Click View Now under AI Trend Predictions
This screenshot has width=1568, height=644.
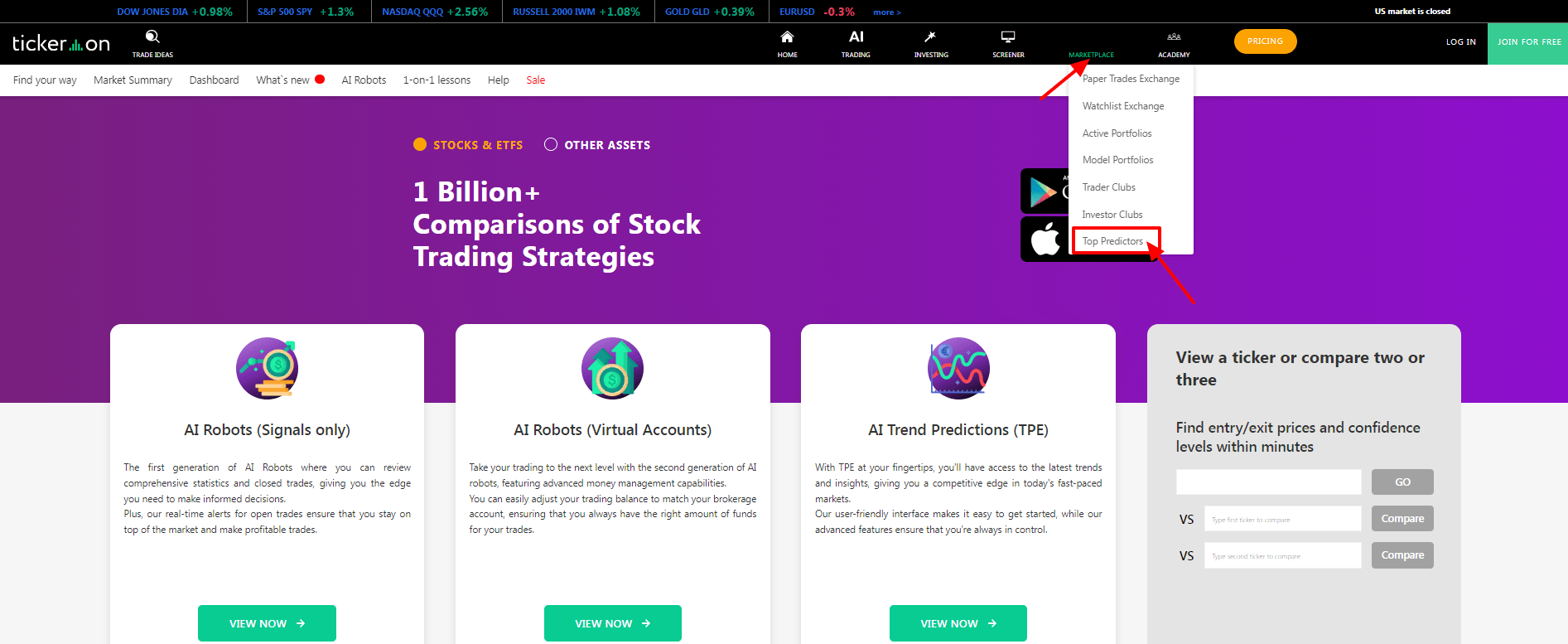pos(958,623)
